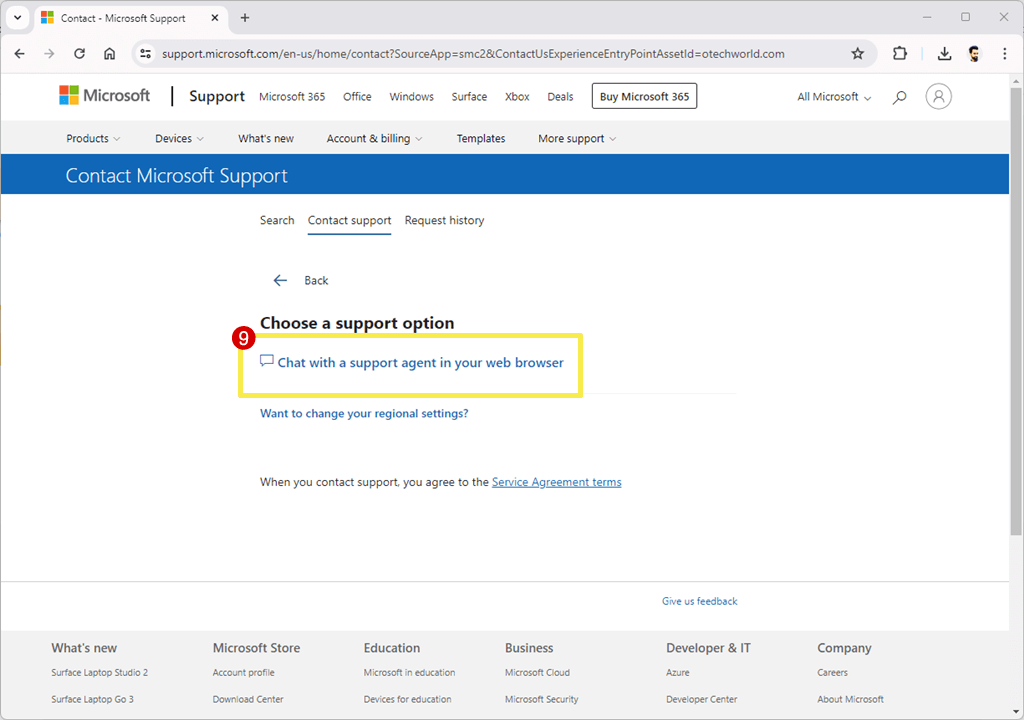Image resolution: width=1024 pixels, height=720 pixels.
Task: Click the back arrow icon above support options
Action: pyautogui.click(x=280, y=280)
